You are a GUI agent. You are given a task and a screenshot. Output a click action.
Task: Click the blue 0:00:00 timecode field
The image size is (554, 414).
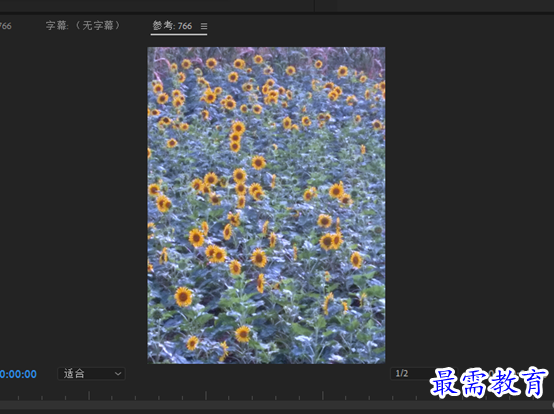click(18, 374)
